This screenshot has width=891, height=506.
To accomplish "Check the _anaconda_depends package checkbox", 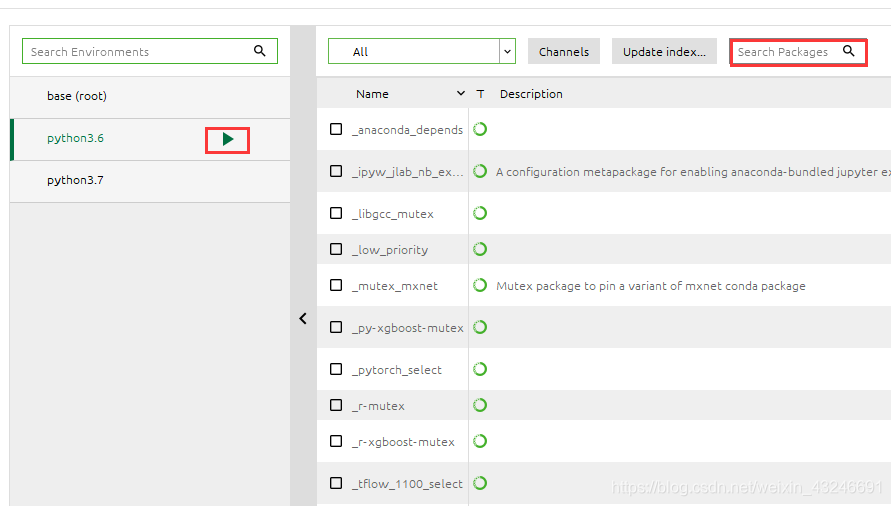I will tap(336, 129).
